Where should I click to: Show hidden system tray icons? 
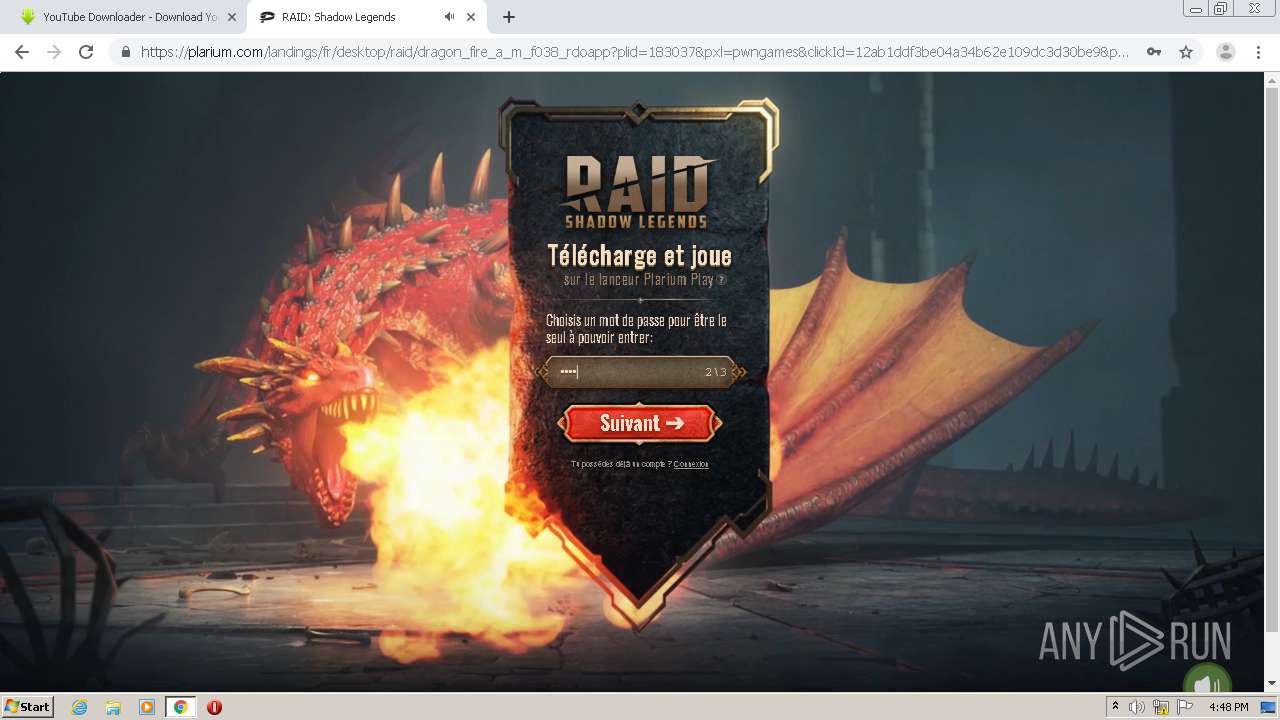click(x=1115, y=707)
